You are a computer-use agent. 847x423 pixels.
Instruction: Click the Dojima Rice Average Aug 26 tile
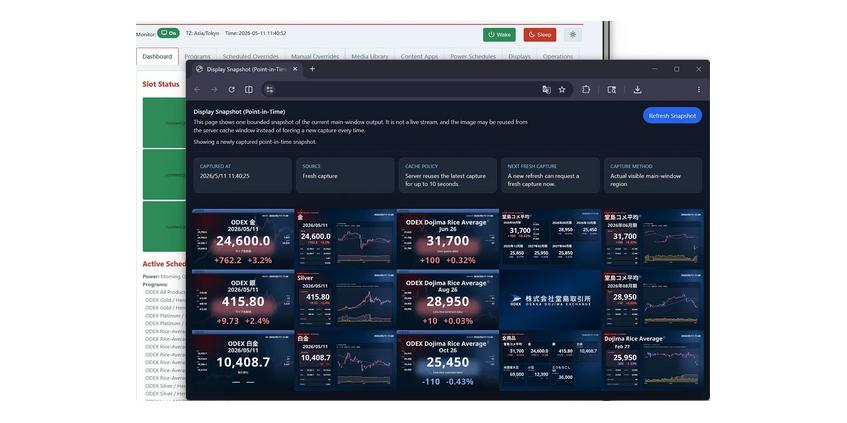tap(448, 299)
